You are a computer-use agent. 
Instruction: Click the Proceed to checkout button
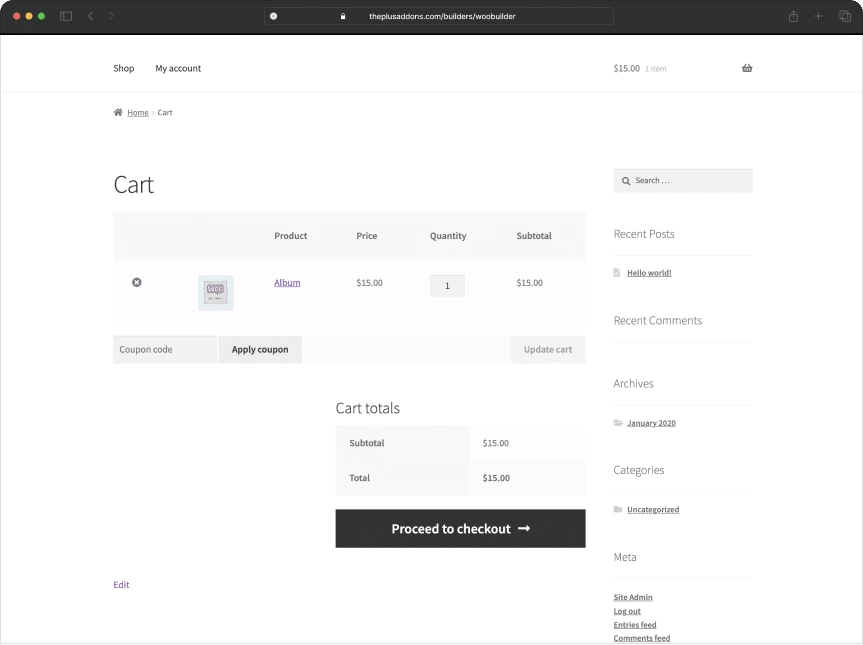point(460,528)
